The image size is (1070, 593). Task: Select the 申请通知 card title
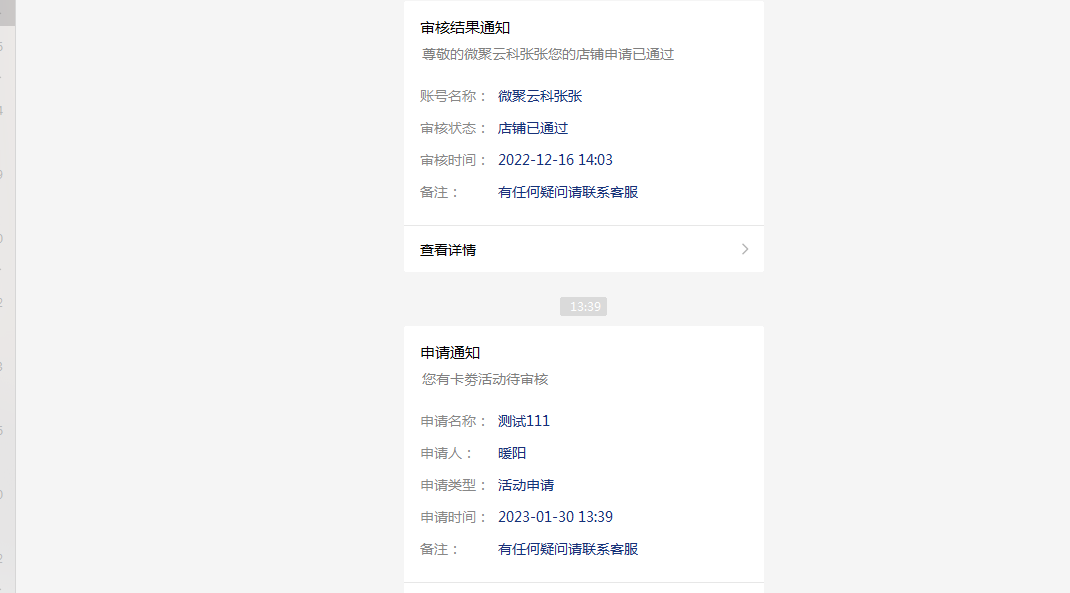click(x=450, y=353)
